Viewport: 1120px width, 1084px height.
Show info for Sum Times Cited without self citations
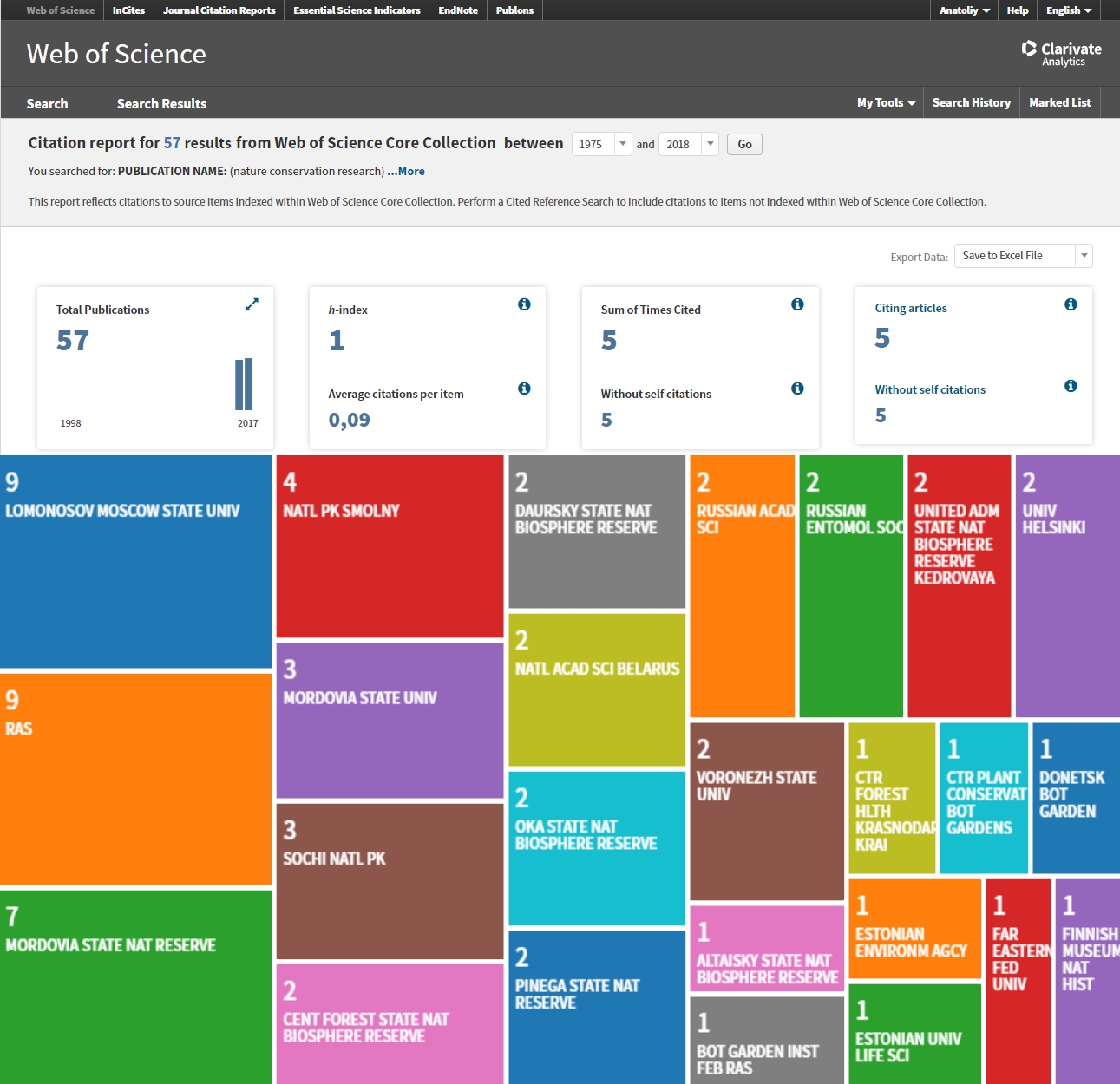(x=797, y=389)
